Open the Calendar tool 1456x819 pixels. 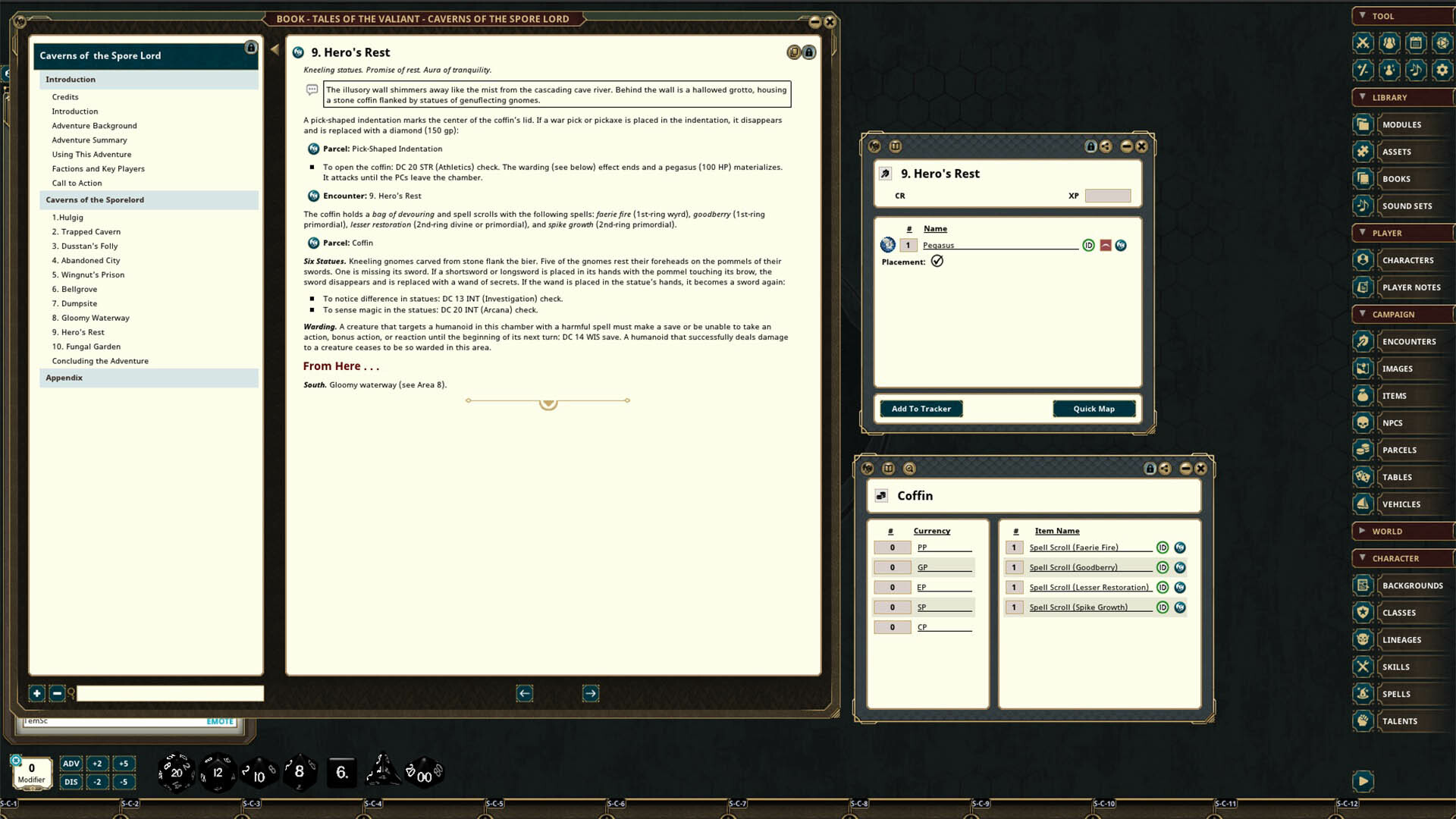point(1415,43)
